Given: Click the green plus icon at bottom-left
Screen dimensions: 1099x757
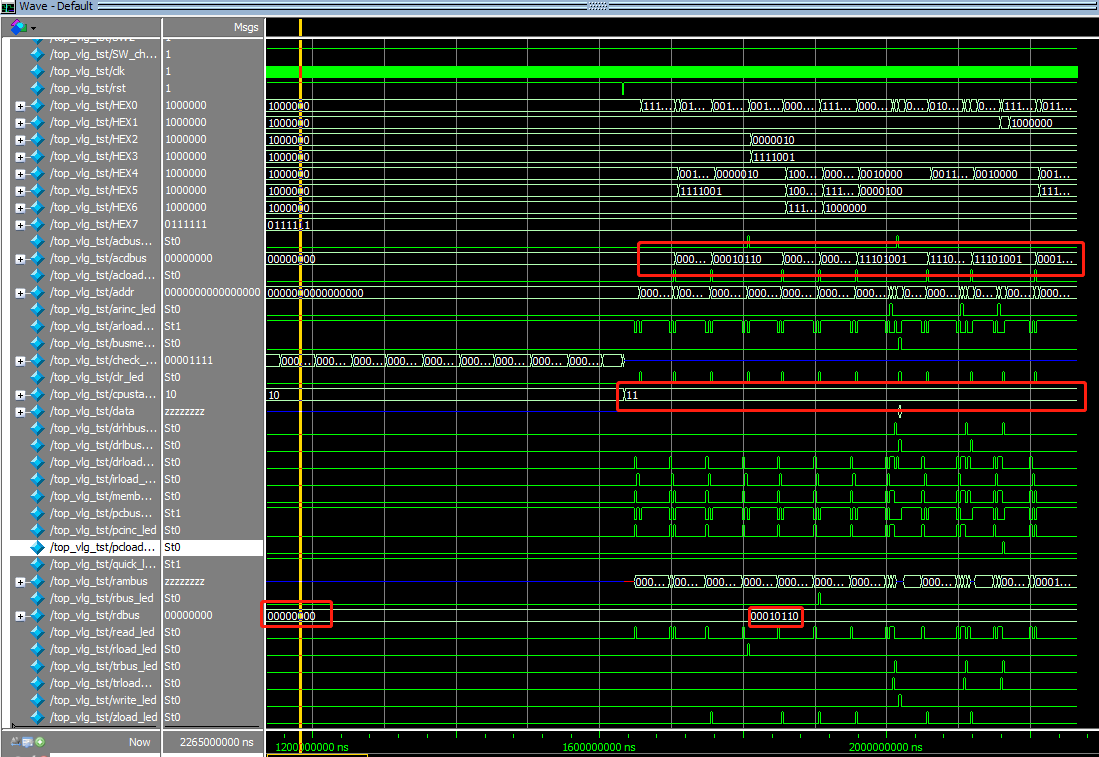Looking at the screenshot, I should pyautogui.click(x=41, y=742).
